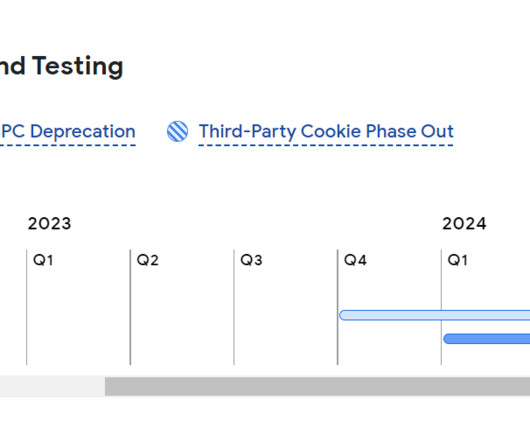
Task: Click the Q4 quarter label
Action: pyautogui.click(x=355, y=260)
